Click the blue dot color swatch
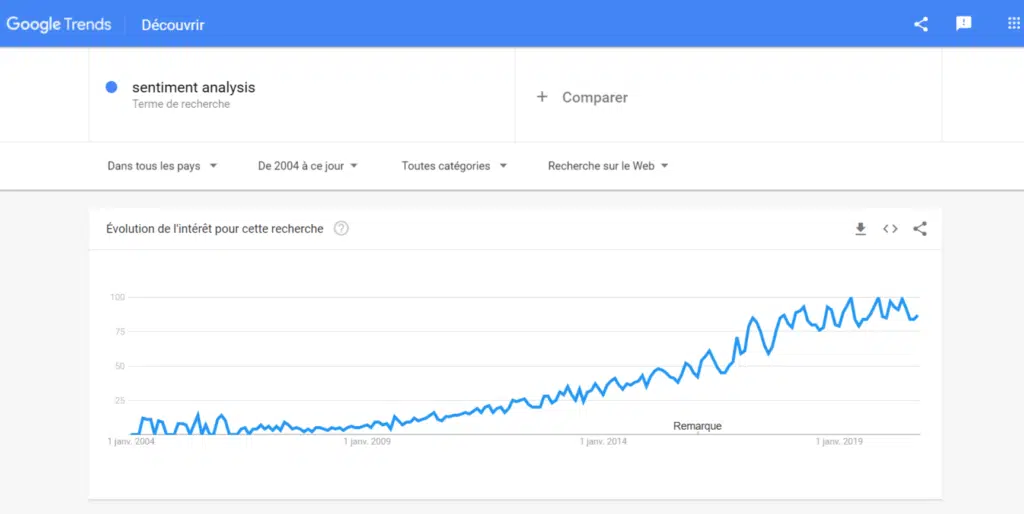Viewport: 1024px width, 514px height. 112,87
